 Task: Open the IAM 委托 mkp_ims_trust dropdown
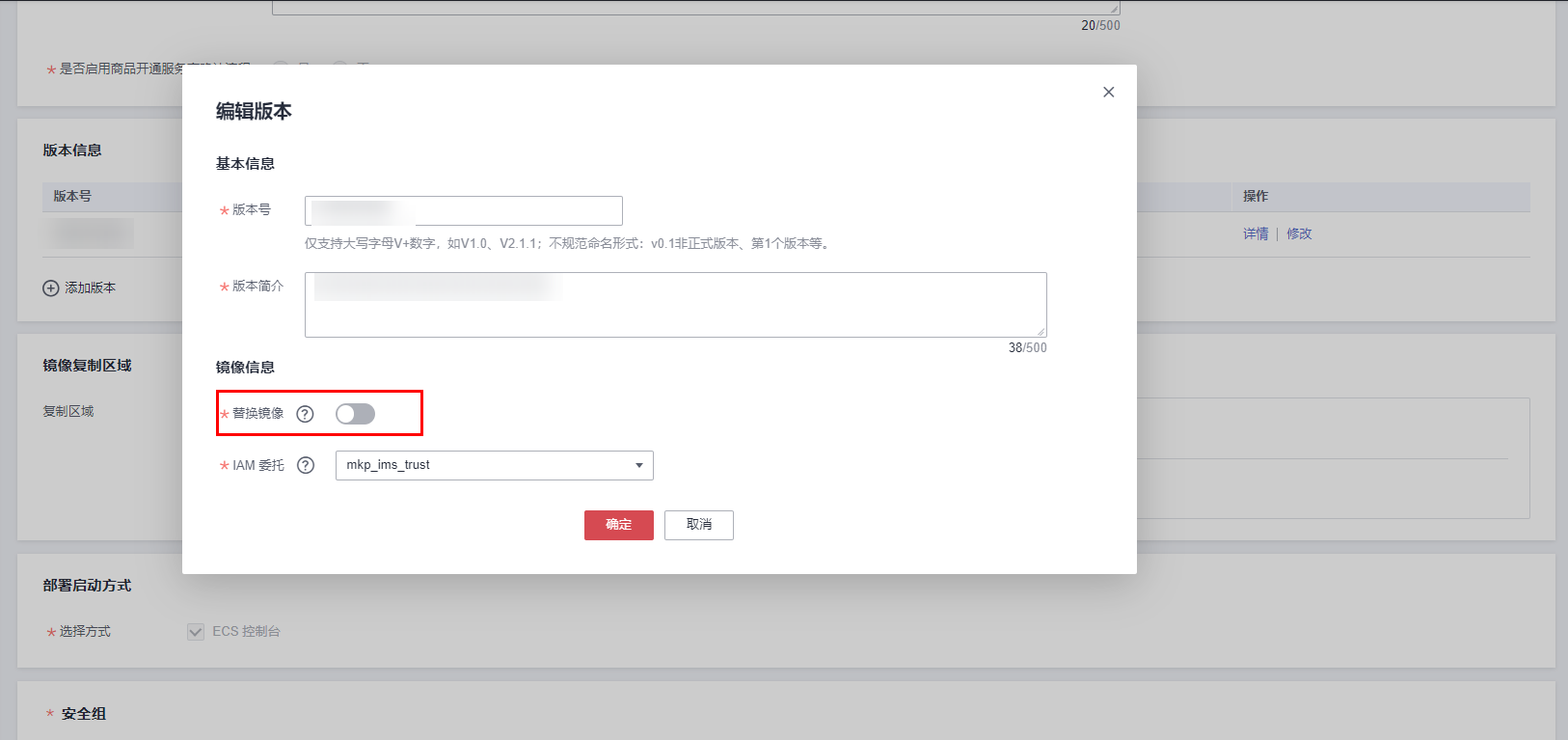coord(494,465)
